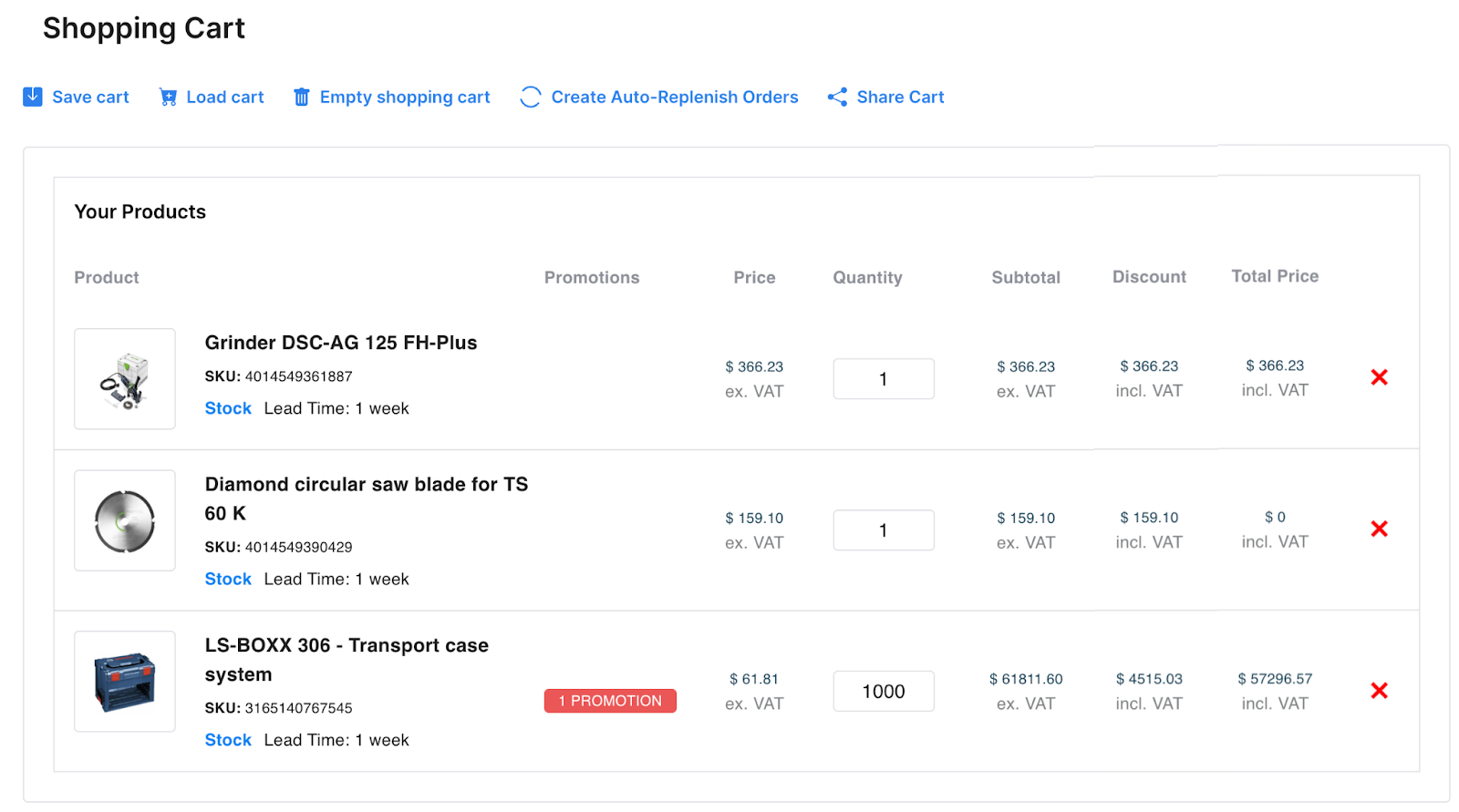This screenshot has height=812, width=1459.
Task: Click the Price column header
Action: (x=754, y=277)
